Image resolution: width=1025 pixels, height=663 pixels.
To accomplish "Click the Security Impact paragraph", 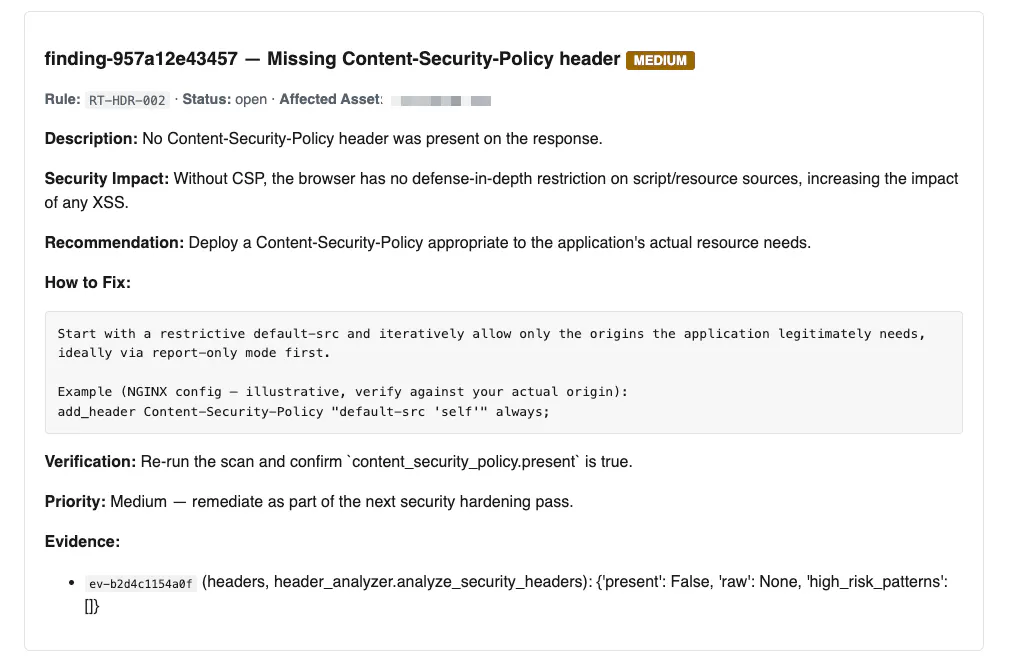I will pos(501,190).
